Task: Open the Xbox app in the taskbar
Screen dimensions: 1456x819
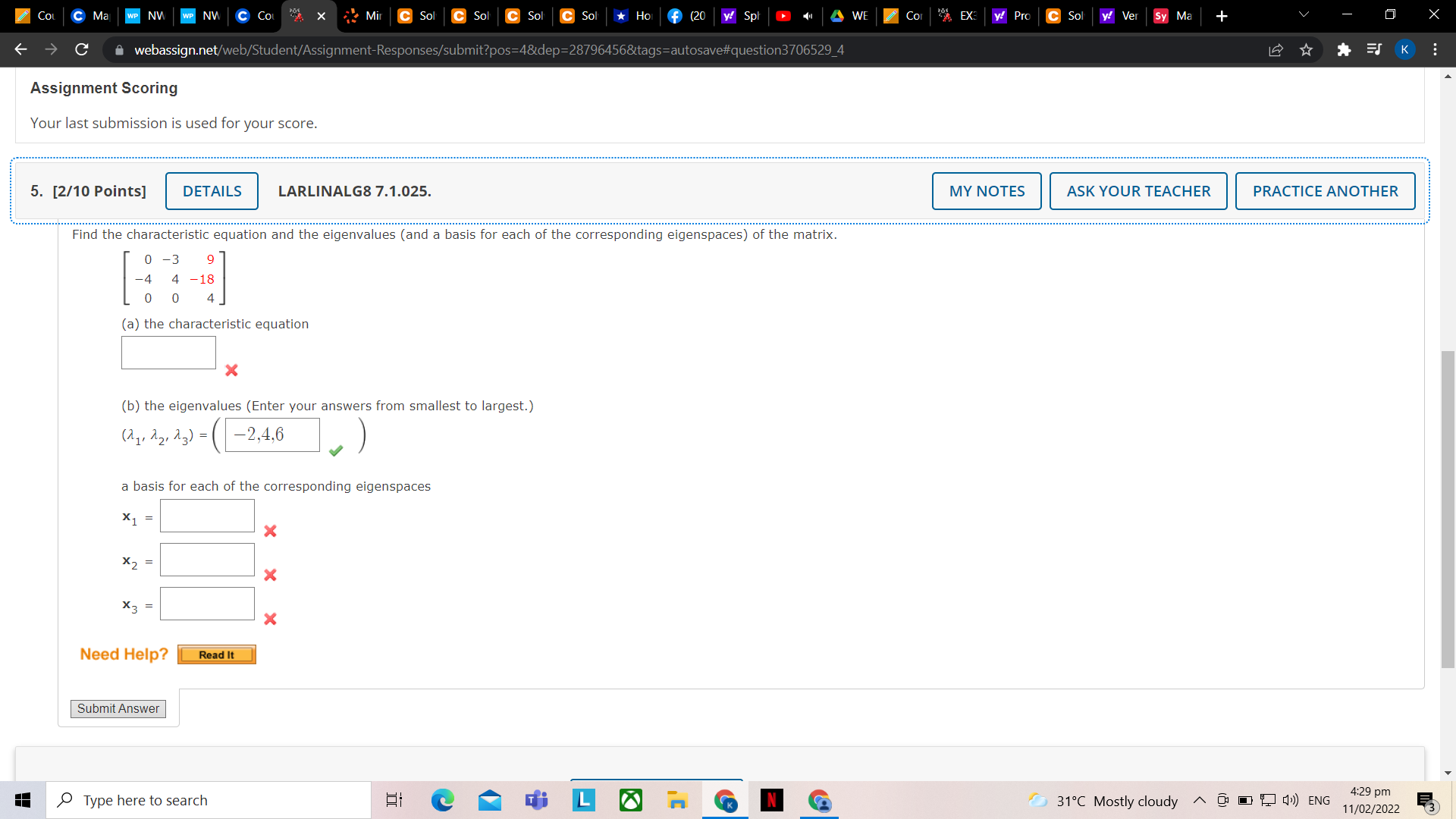Action: pos(630,800)
